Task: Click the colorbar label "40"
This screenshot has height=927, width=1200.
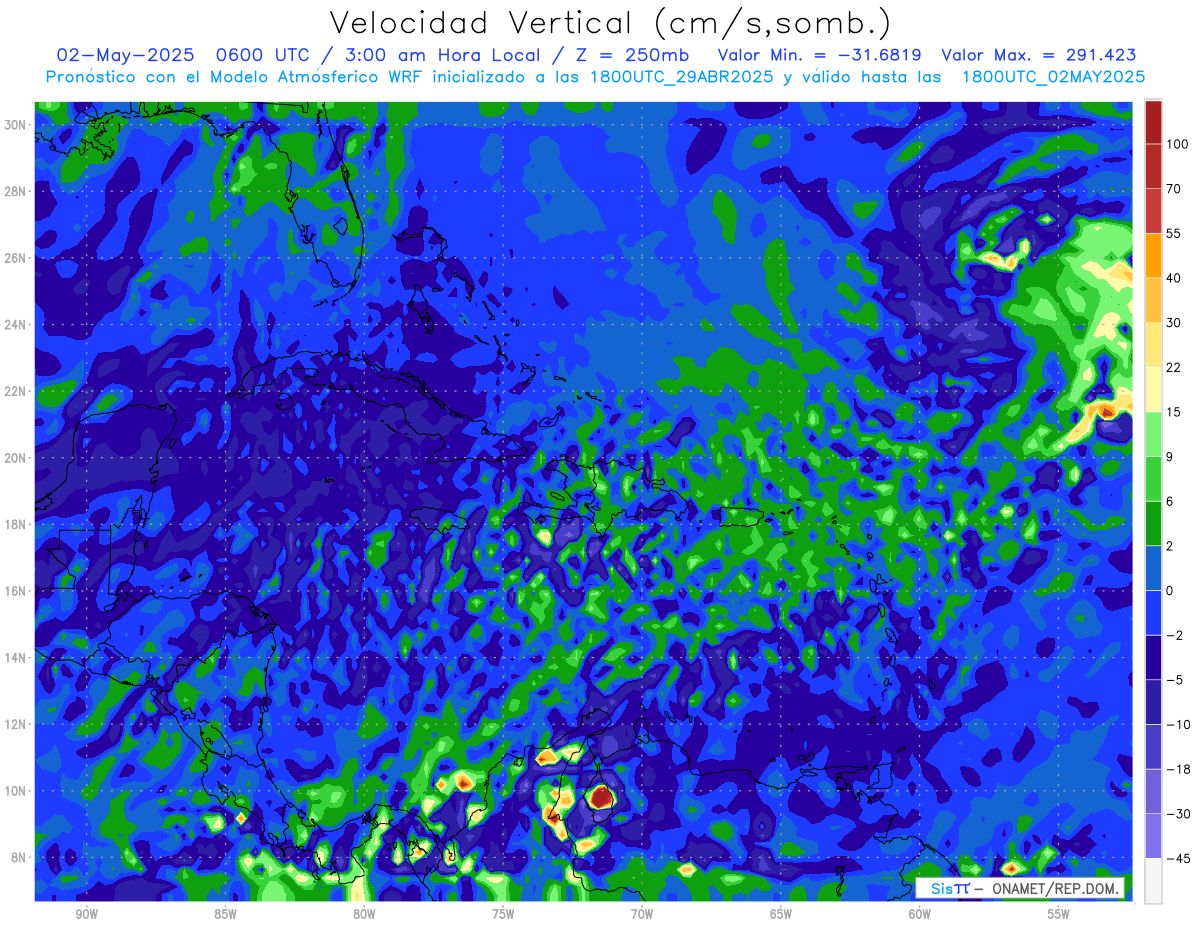Action: (x=1174, y=278)
